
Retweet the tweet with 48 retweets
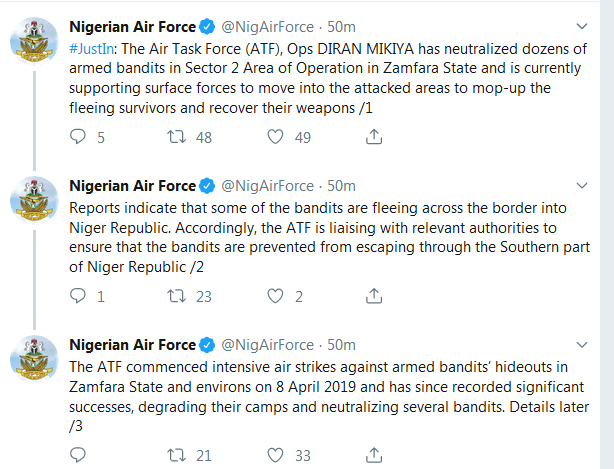177,137
